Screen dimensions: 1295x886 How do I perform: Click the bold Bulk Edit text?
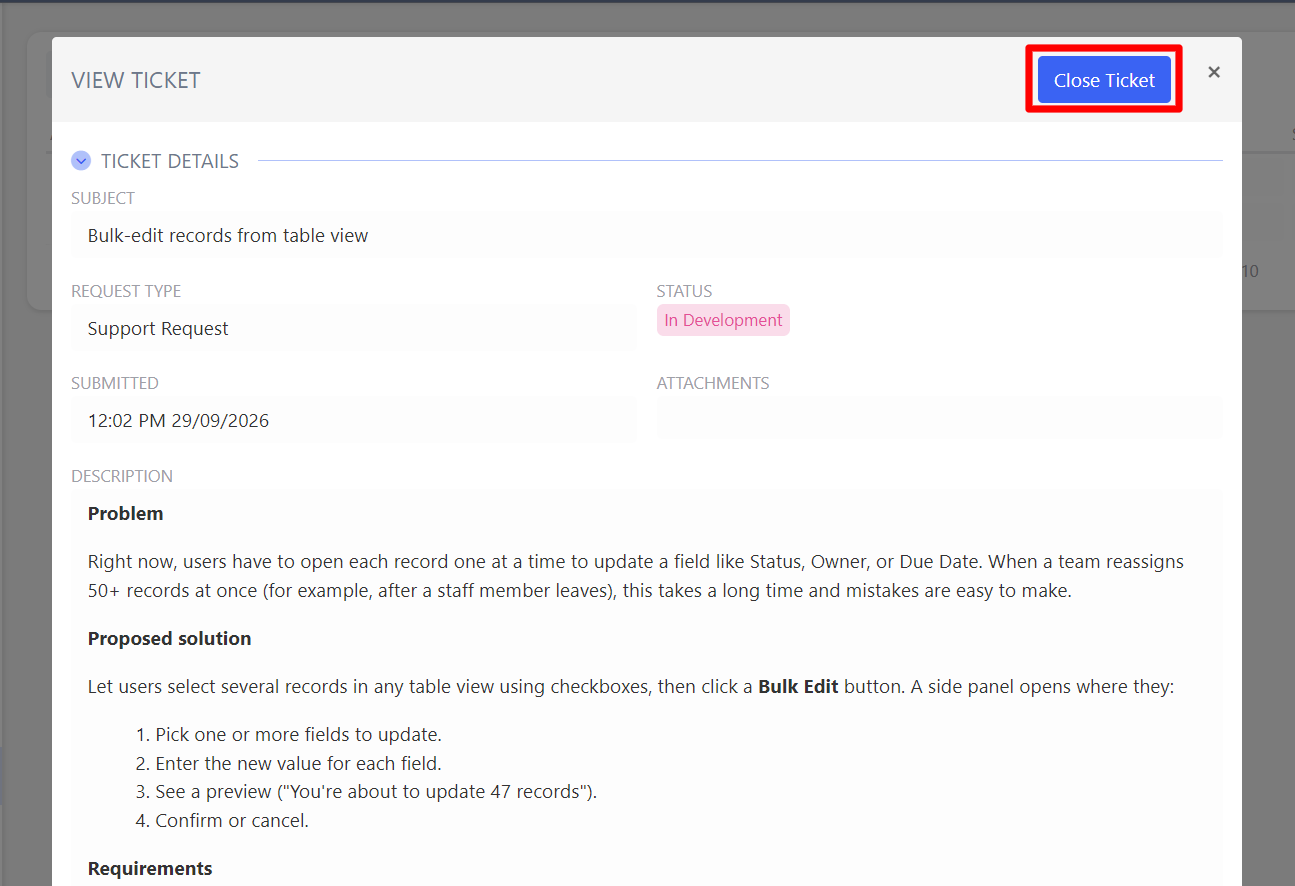(798, 687)
